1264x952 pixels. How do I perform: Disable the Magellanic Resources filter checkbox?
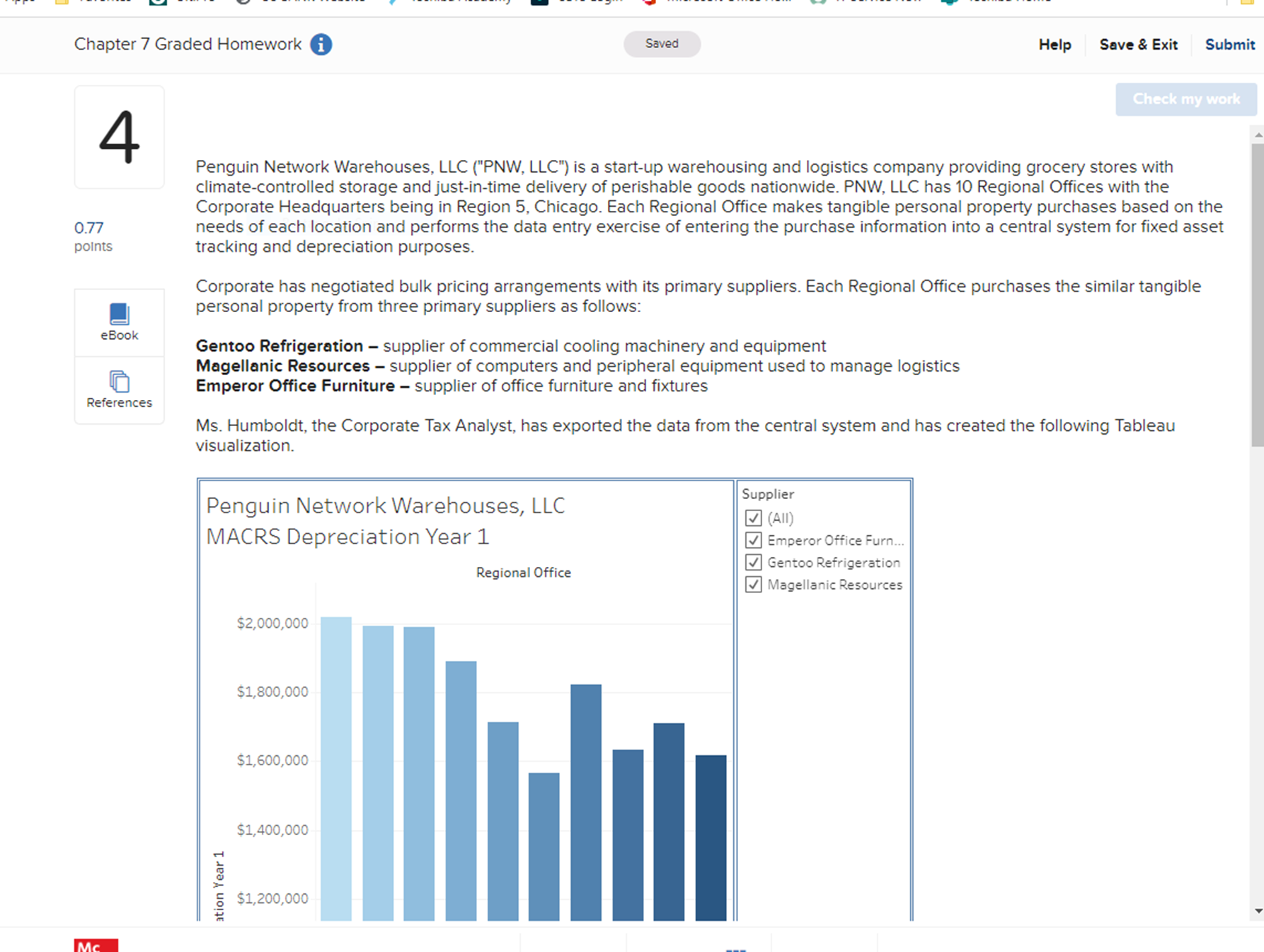pyautogui.click(x=754, y=585)
